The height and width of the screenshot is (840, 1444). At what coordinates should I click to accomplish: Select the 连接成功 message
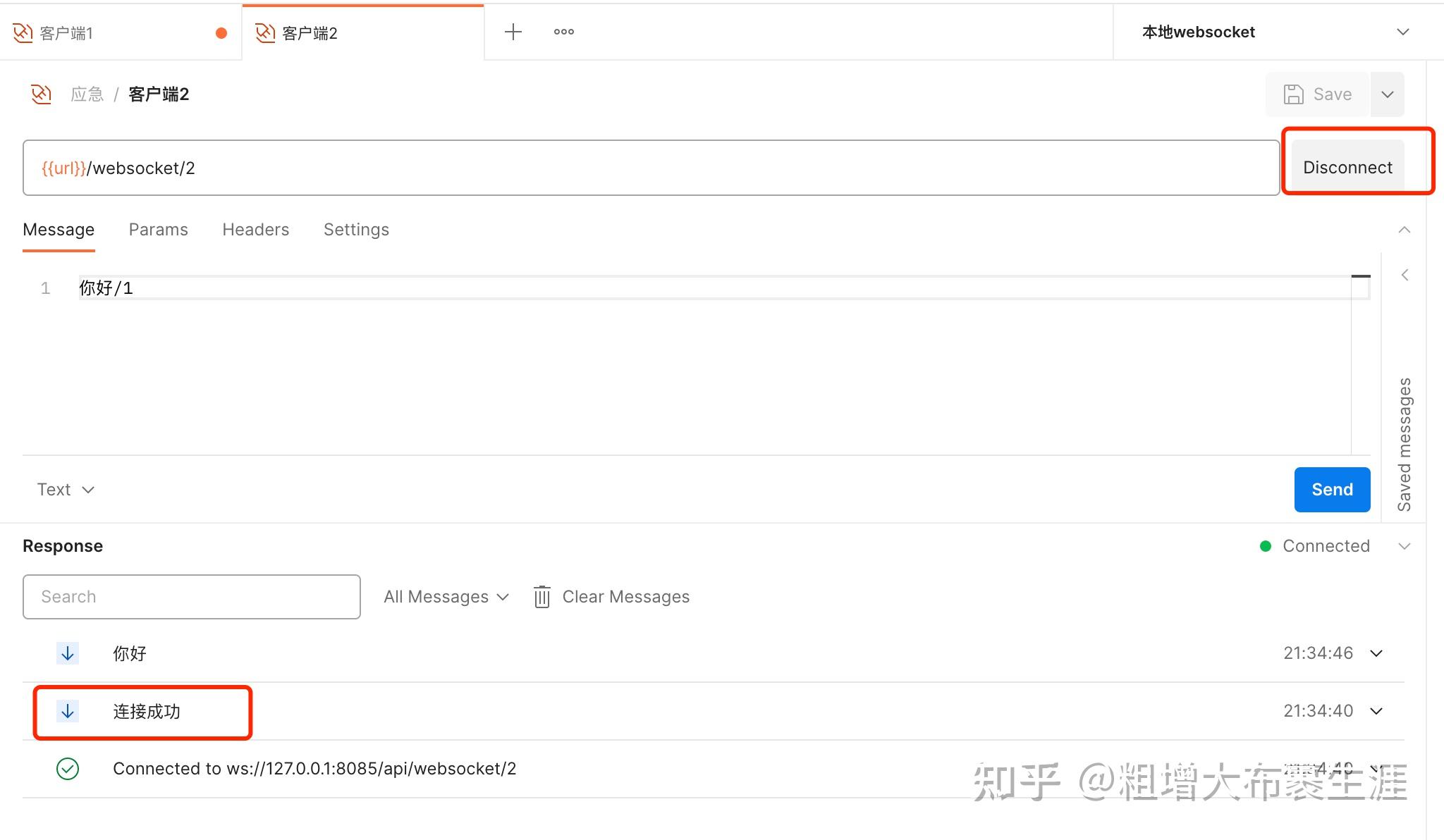[x=147, y=712]
